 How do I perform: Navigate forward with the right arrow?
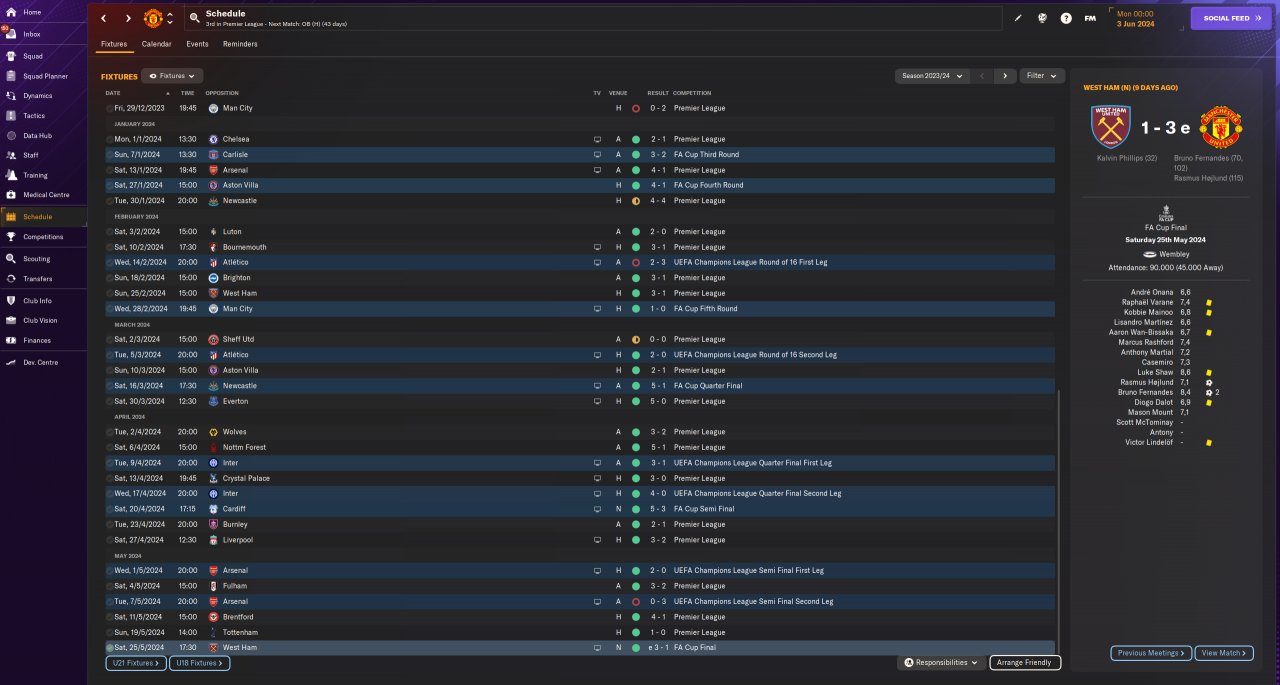(x=128, y=18)
